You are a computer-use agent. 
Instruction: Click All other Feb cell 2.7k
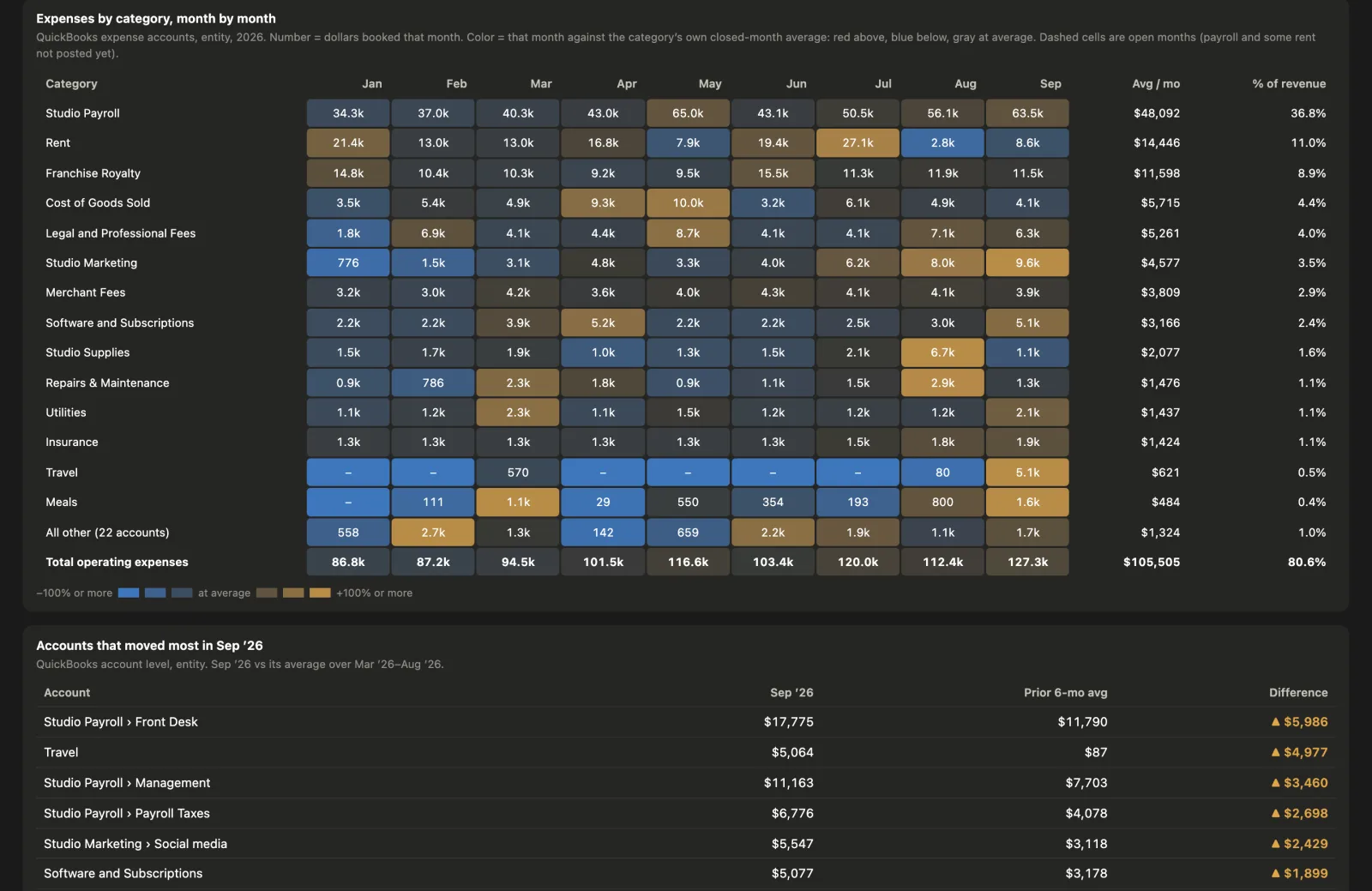pos(433,533)
